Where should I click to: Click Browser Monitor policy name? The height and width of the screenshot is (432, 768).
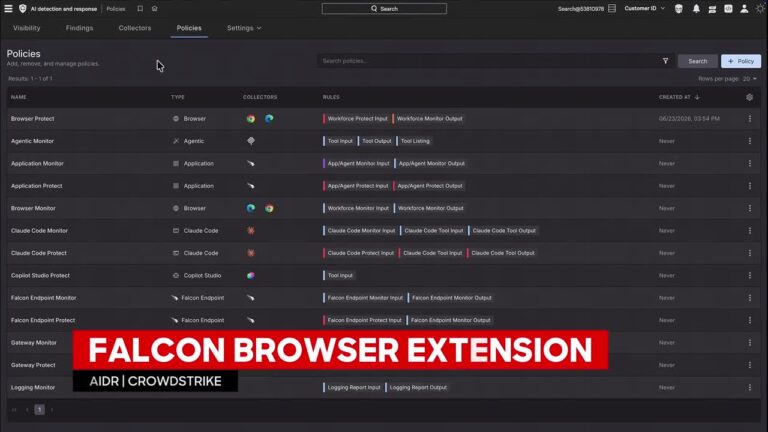(33, 208)
